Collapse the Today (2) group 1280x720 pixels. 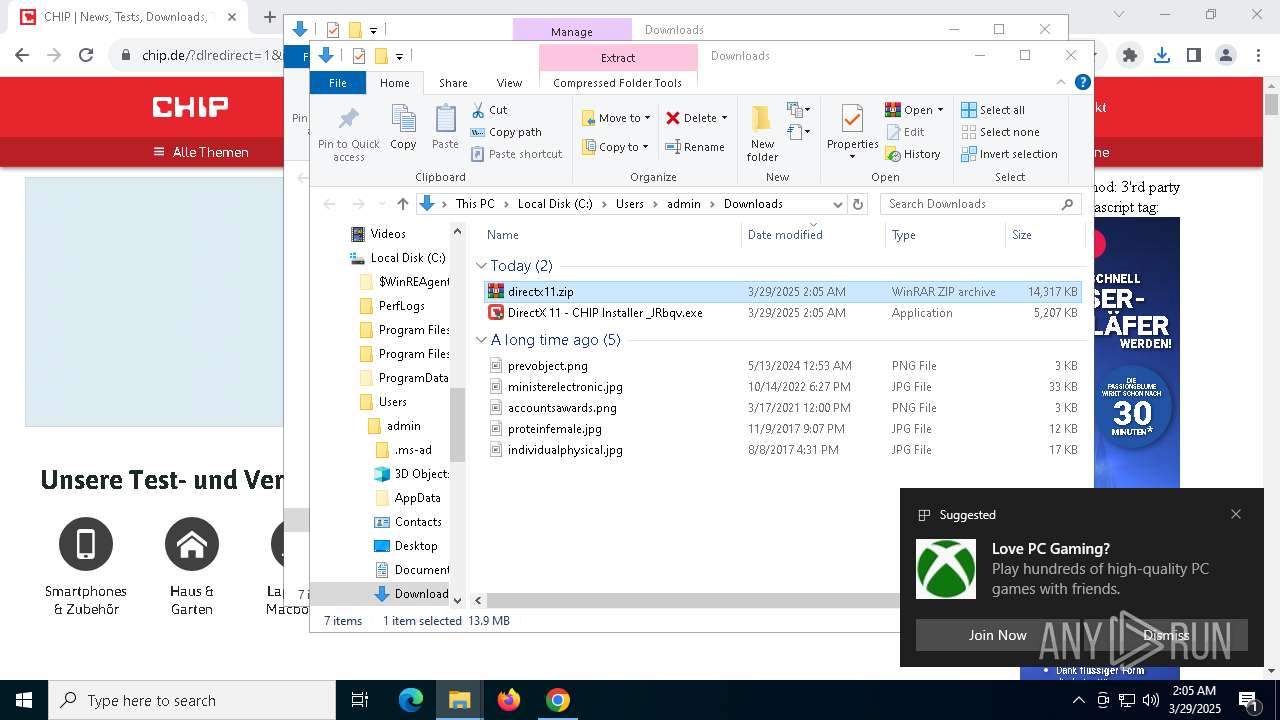481,266
